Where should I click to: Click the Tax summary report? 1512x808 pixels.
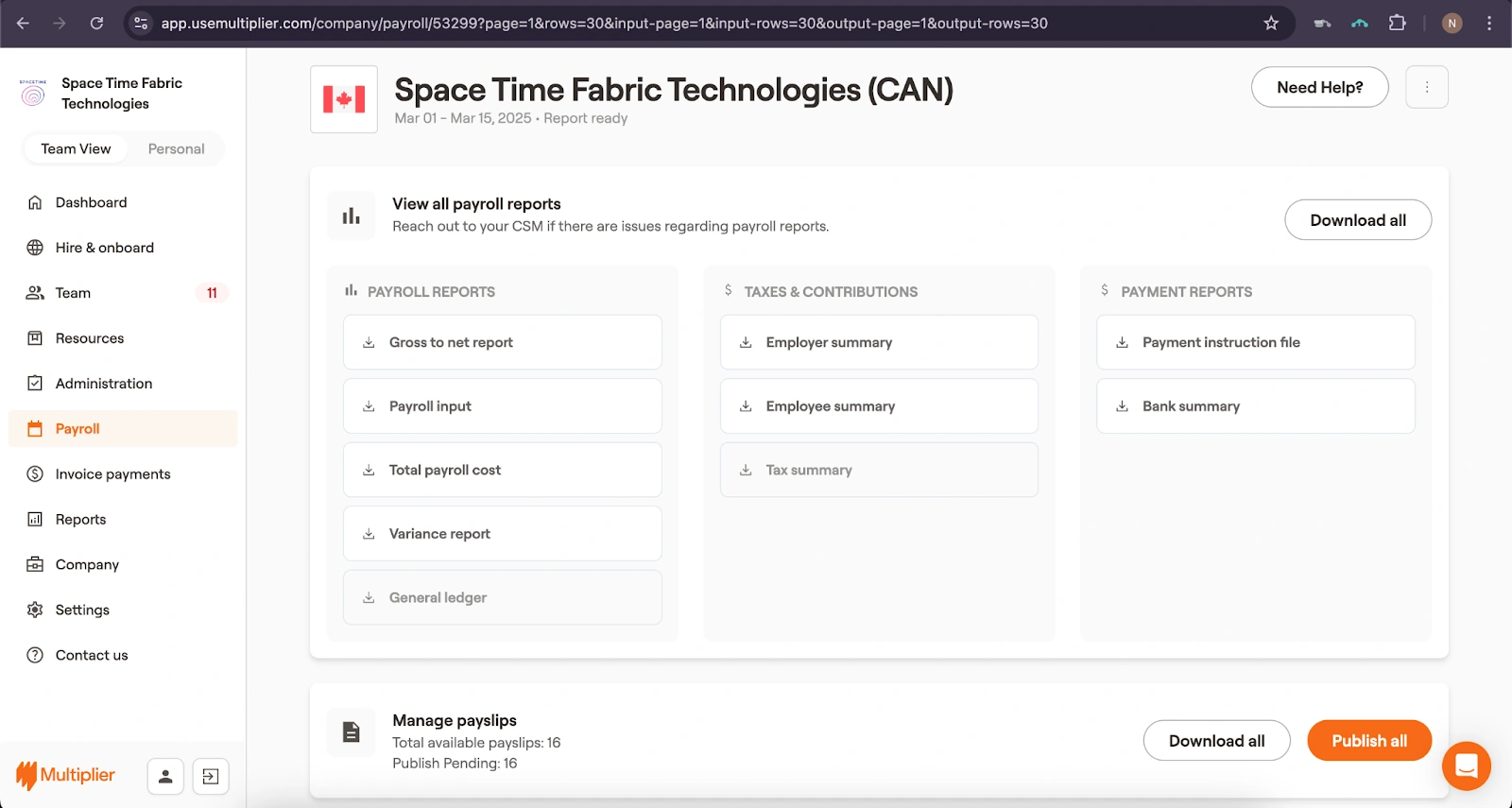(x=879, y=470)
